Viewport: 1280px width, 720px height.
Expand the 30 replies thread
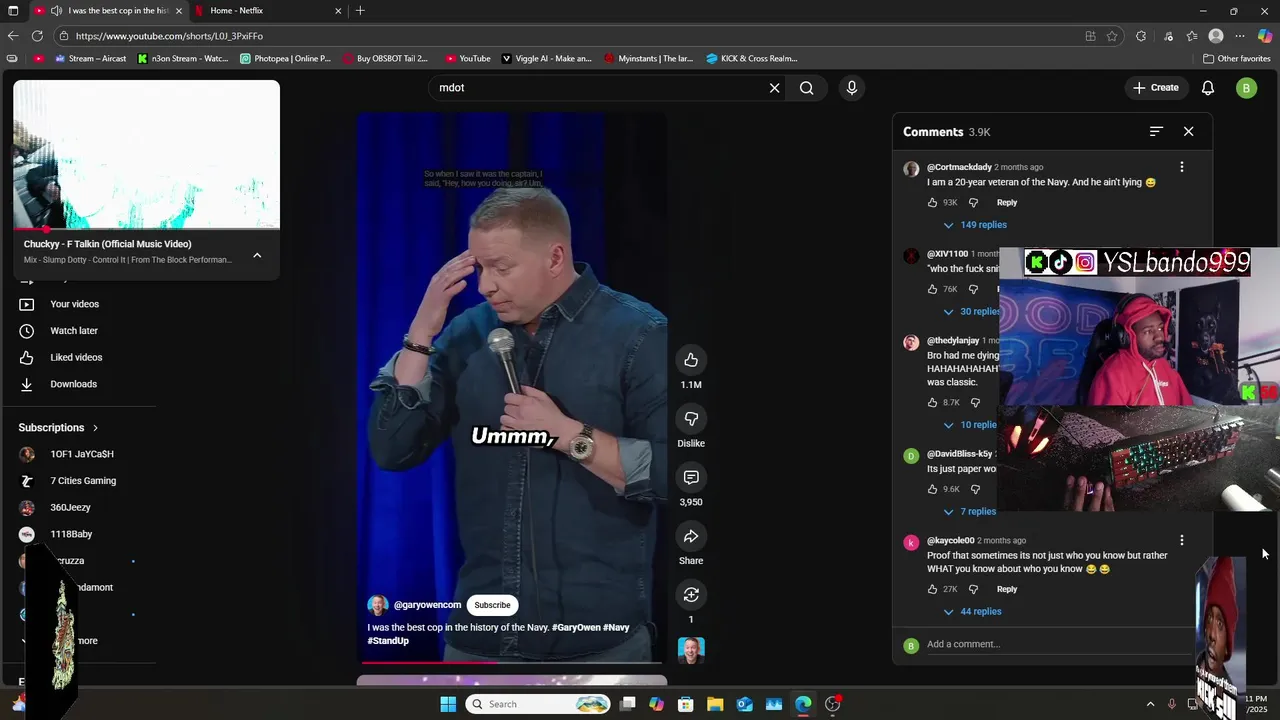click(970, 312)
